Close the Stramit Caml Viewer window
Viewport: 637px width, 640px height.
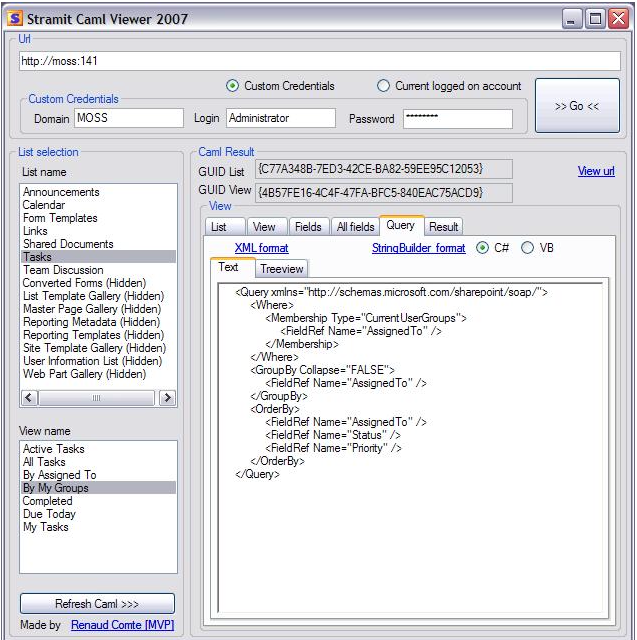point(619,19)
